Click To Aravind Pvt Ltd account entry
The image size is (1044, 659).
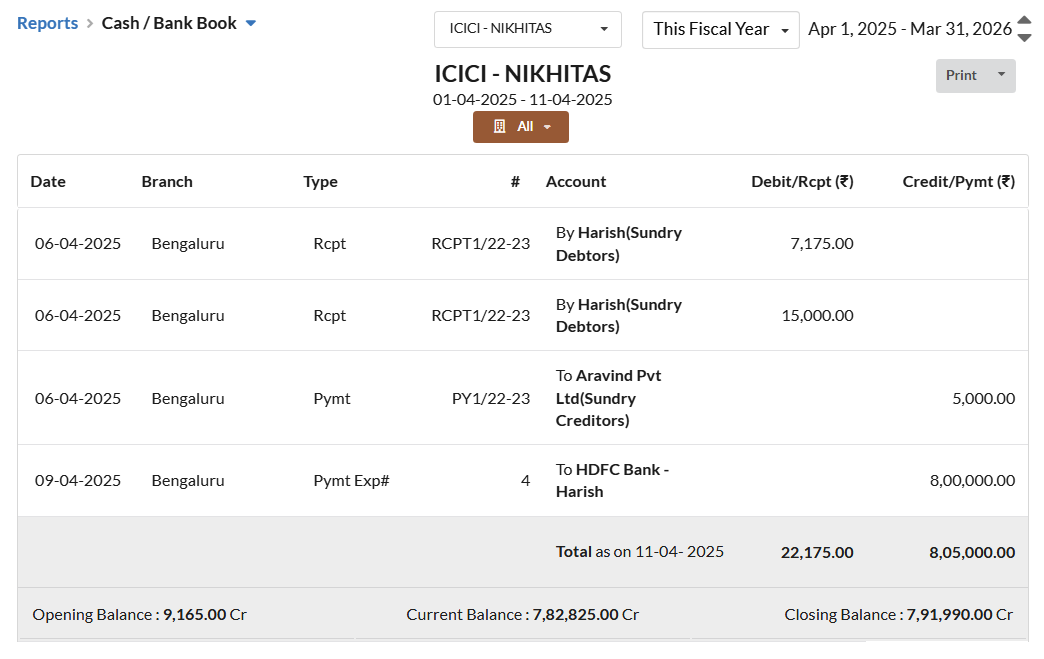pos(609,398)
